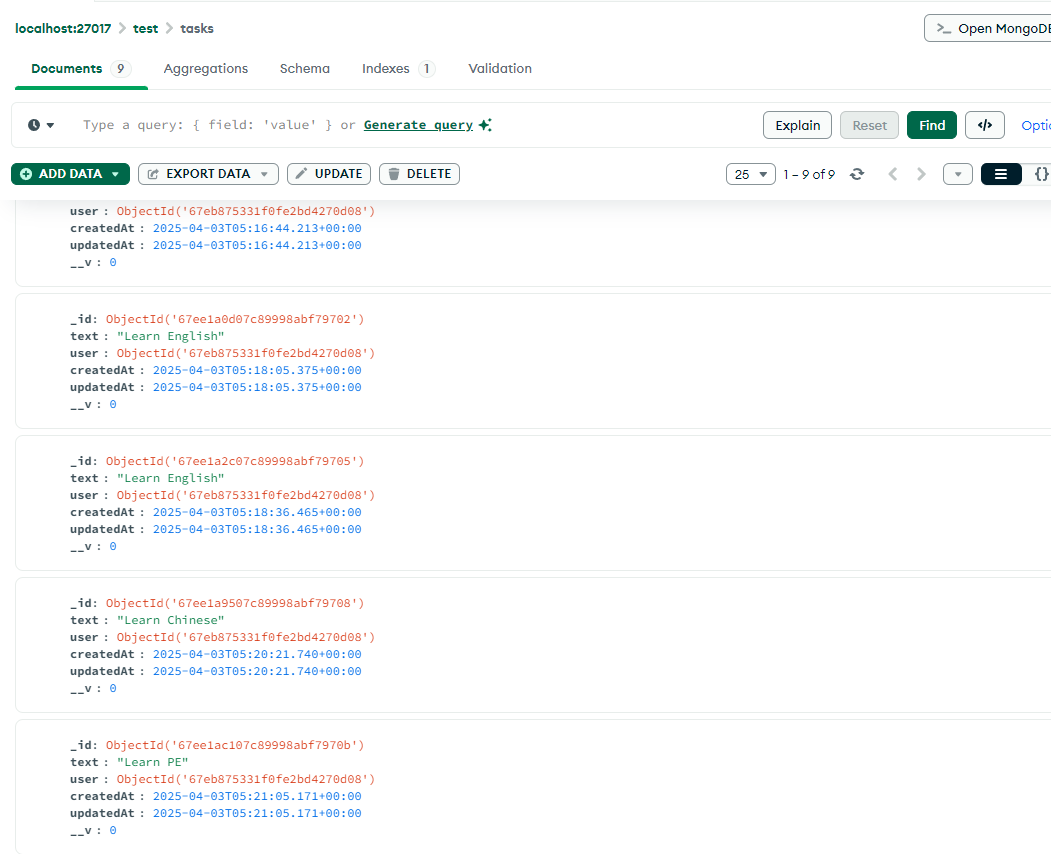Go to next page arrow
Image resolution: width=1051 pixels, height=854 pixels.
click(x=922, y=174)
